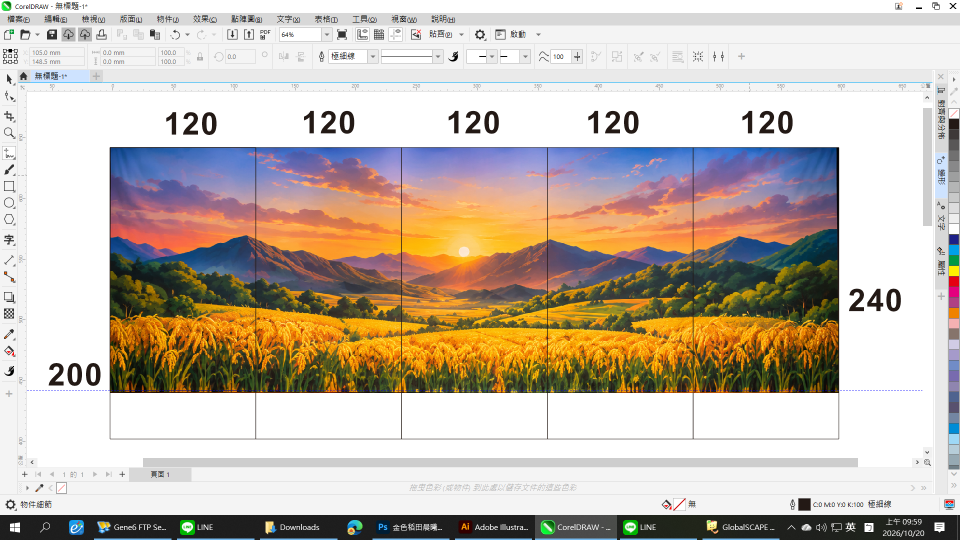
Task: Click the new document tab plus button
Action: (x=96, y=76)
